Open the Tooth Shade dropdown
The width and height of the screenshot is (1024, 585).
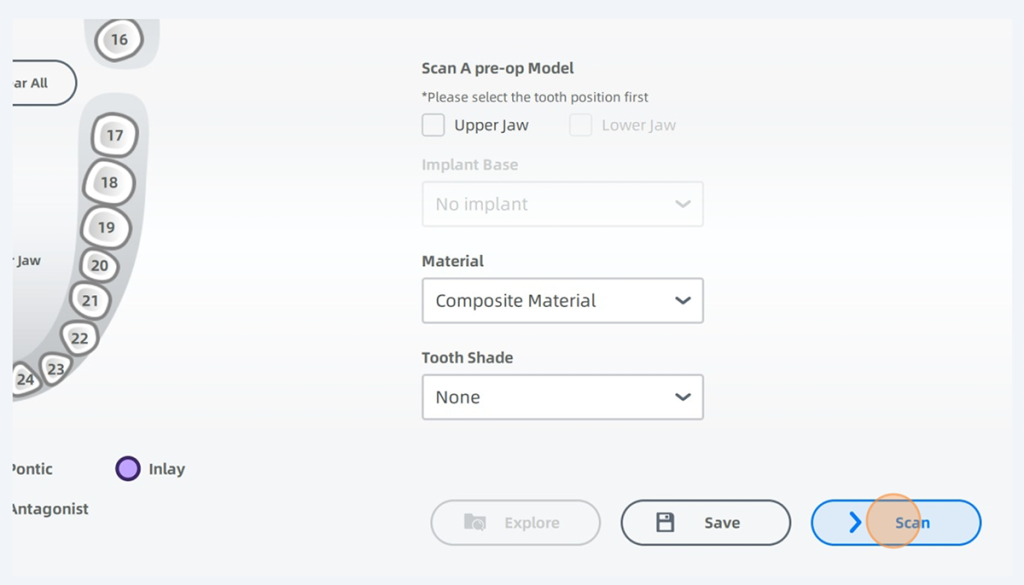pos(562,397)
